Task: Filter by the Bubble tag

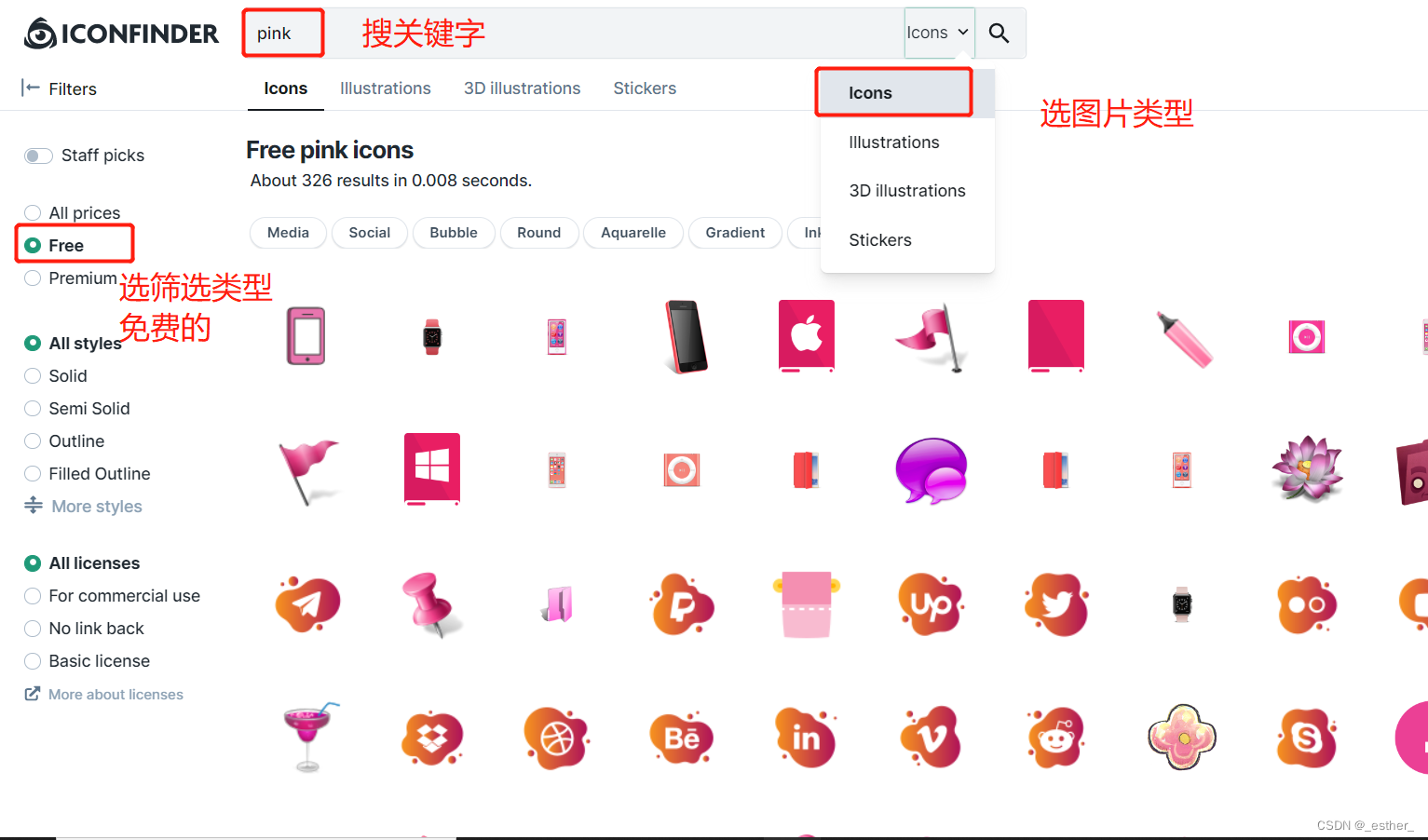Action: click(x=454, y=233)
